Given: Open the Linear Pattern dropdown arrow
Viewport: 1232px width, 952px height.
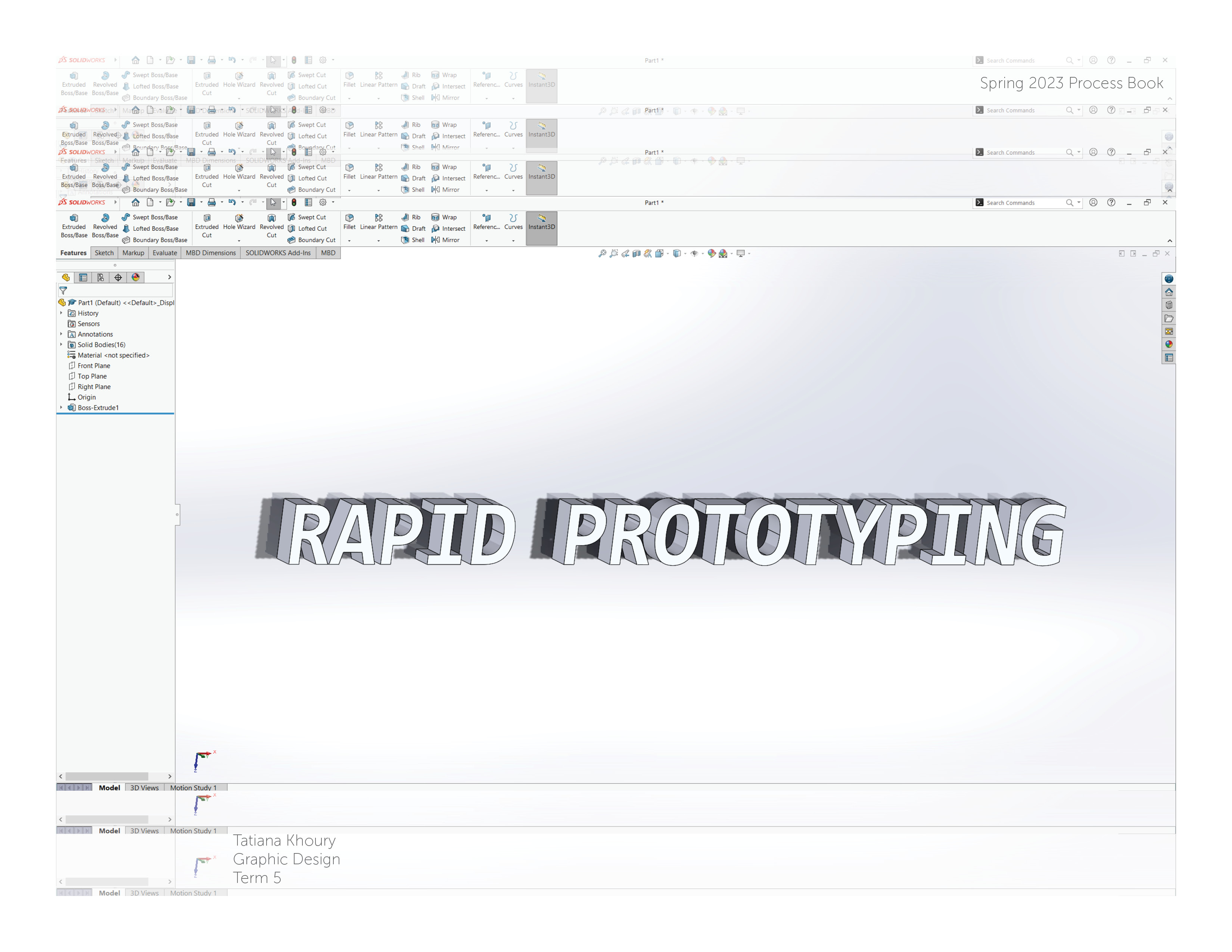Looking at the screenshot, I should coord(379,241).
